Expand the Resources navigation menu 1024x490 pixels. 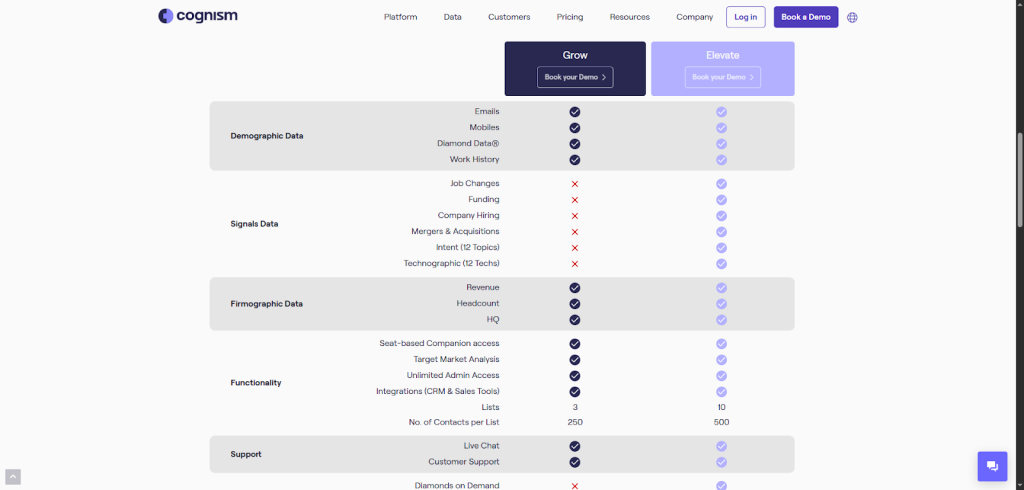coord(629,17)
